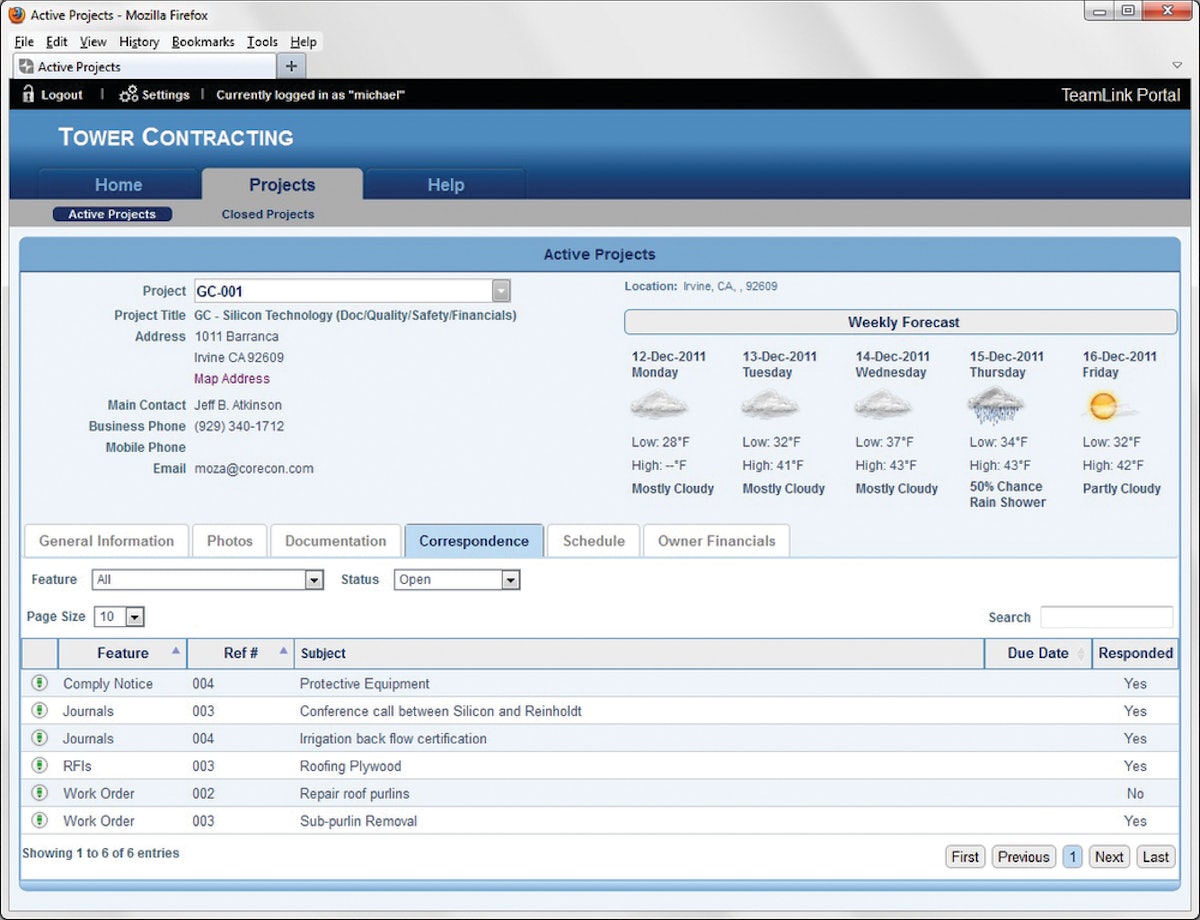Change Page Size dropdown value

(x=134, y=617)
